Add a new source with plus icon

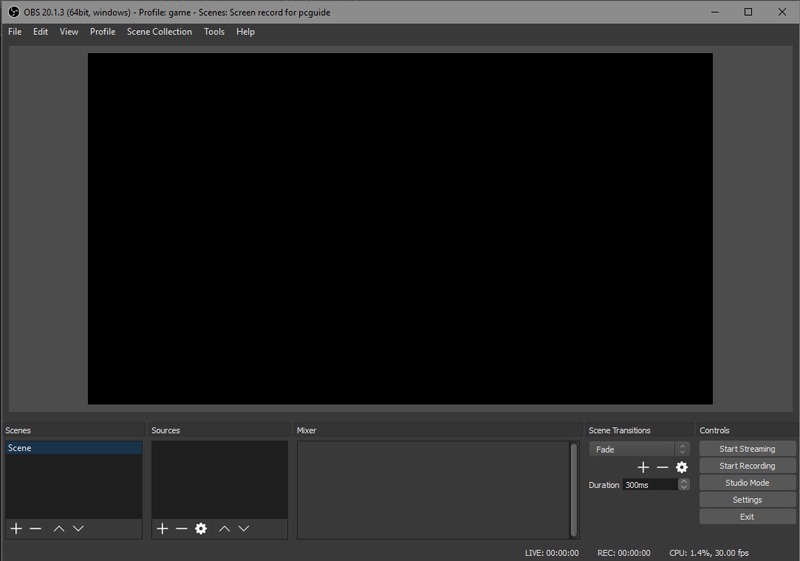click(162, 528)
